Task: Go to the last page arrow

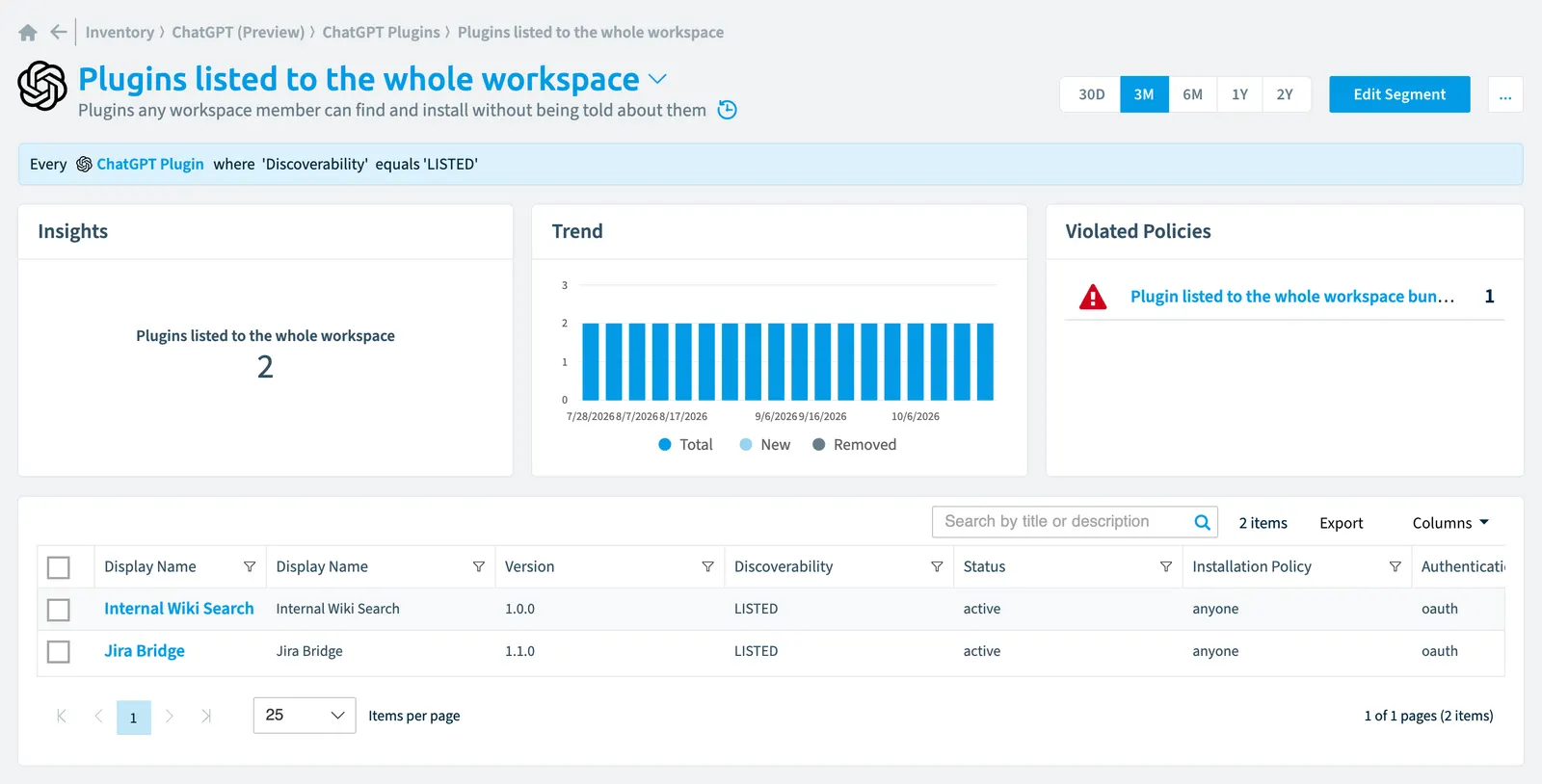Action: 205,716
